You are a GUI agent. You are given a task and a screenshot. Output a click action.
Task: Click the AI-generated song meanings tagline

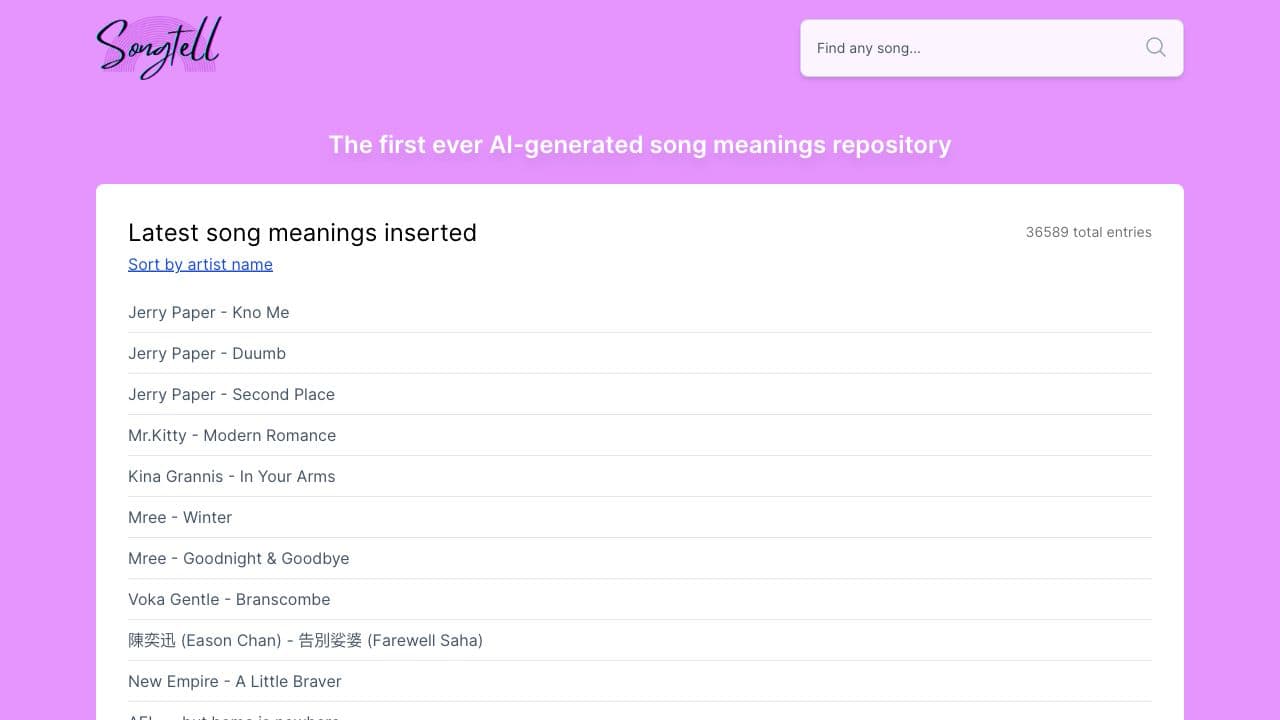click(640, 145)
